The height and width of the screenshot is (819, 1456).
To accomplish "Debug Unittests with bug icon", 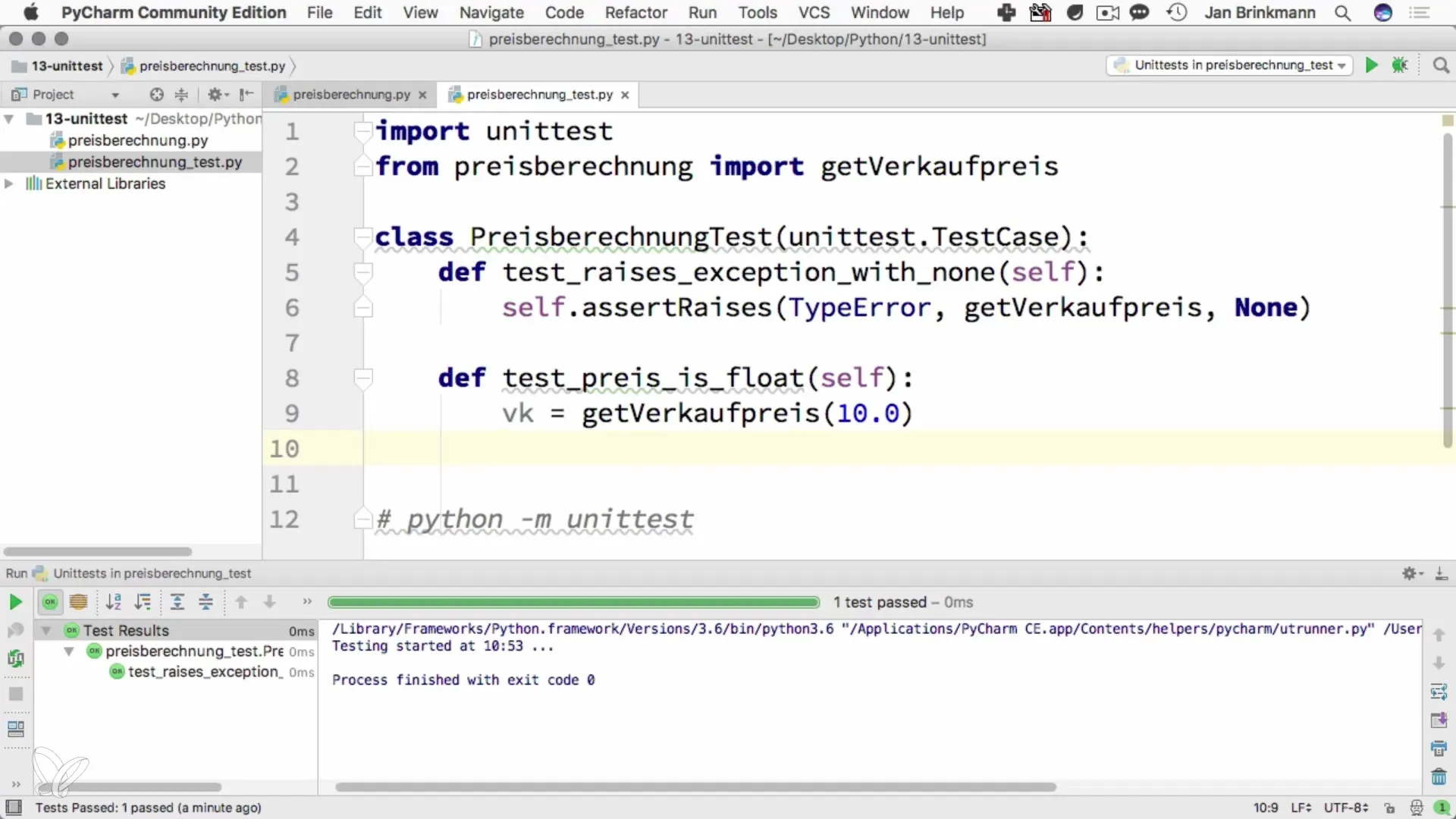I will [x=1400, y=65].
